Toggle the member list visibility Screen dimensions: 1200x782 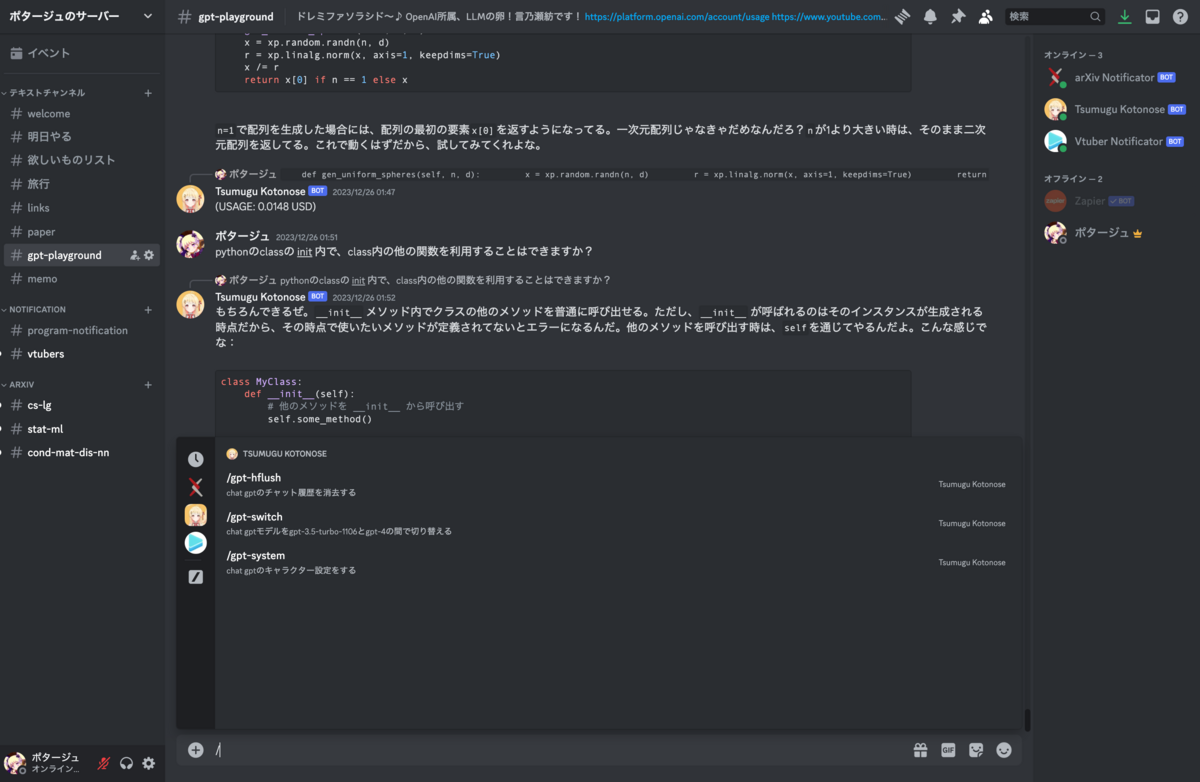pyautogui.click(x=985, y=16)
